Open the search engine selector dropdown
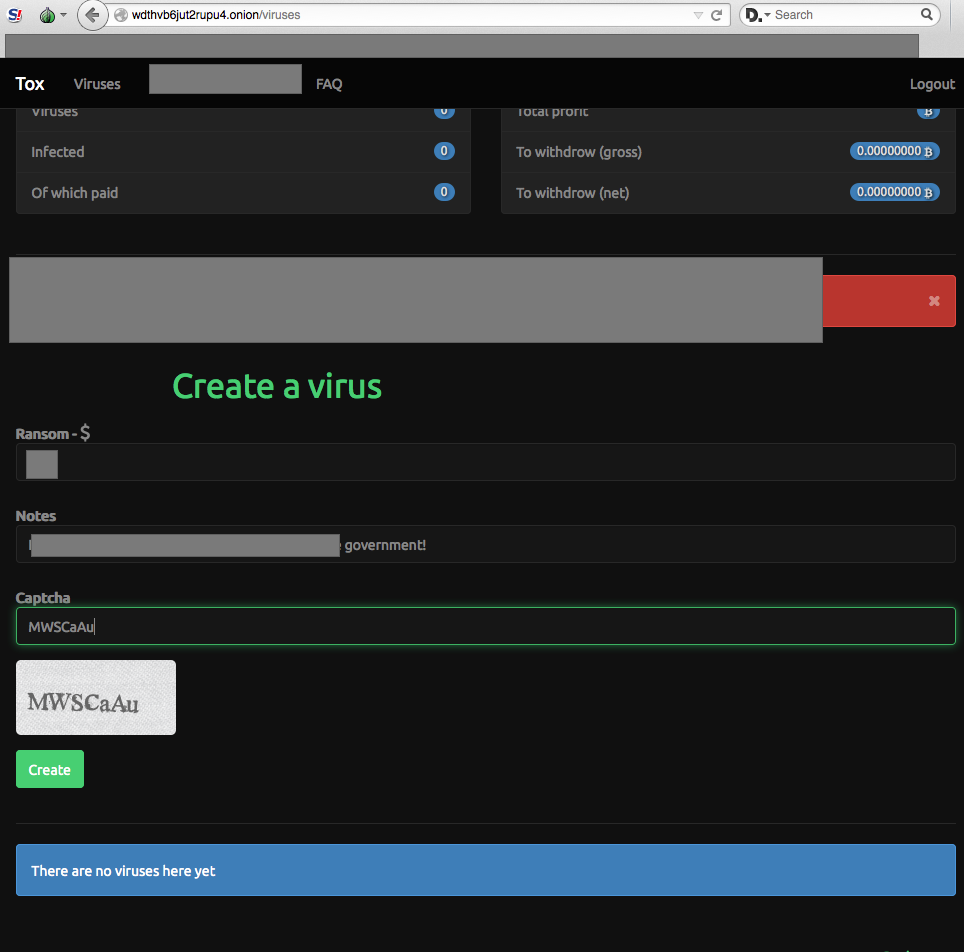The height and width of the screenshot is (952, 964). click(758, 15)
